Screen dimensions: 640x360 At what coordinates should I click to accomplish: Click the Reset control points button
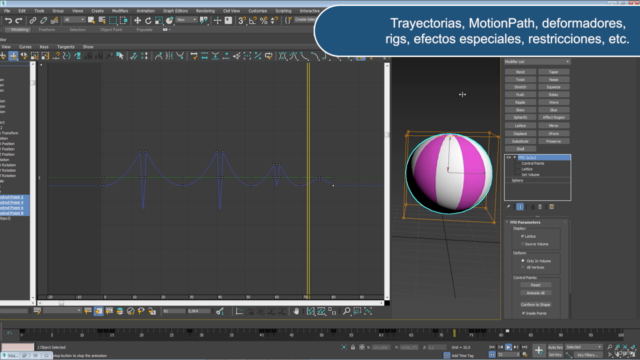536,285
